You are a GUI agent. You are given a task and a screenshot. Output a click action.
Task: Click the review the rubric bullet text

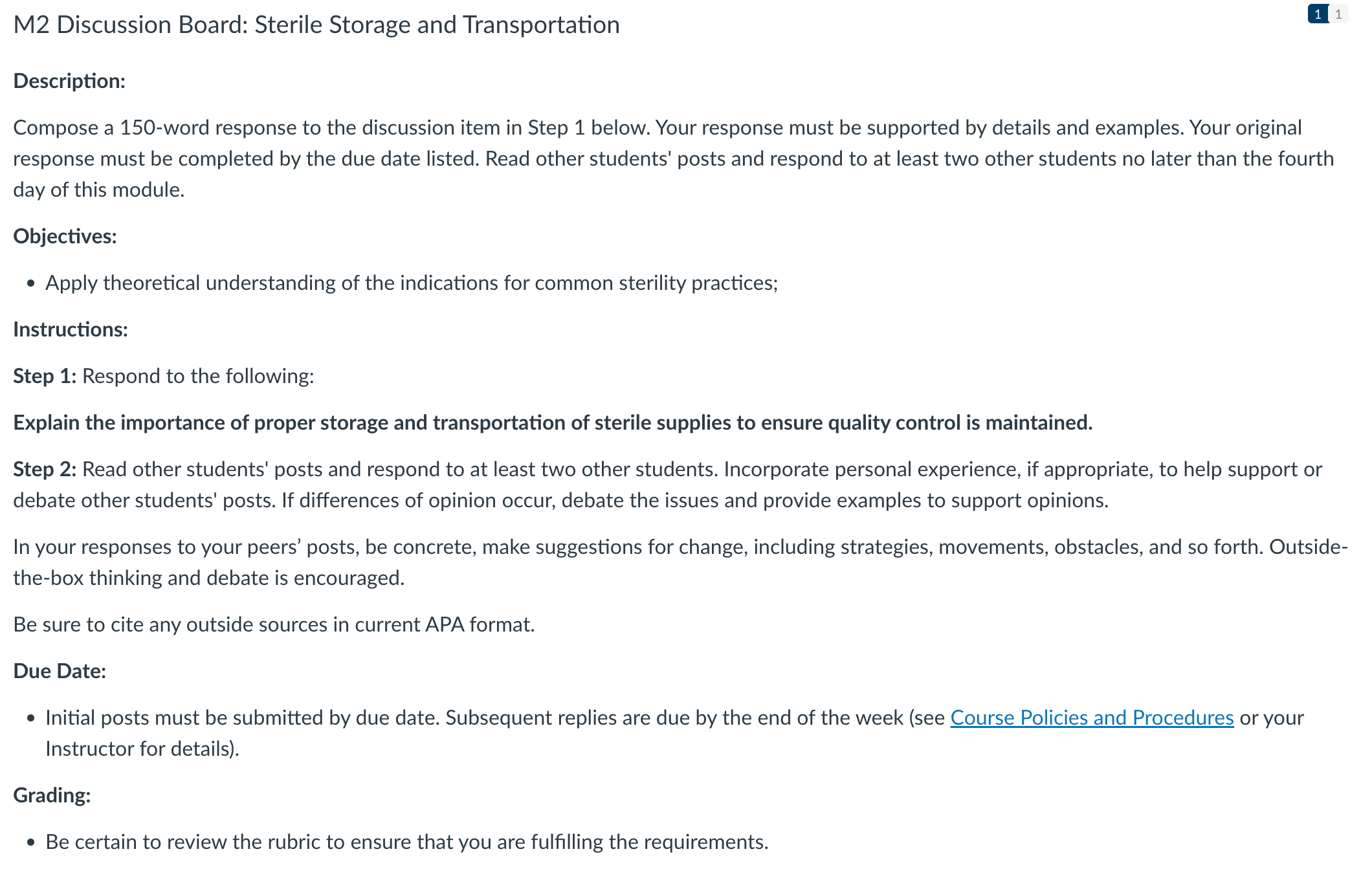(x=407, y=842)
